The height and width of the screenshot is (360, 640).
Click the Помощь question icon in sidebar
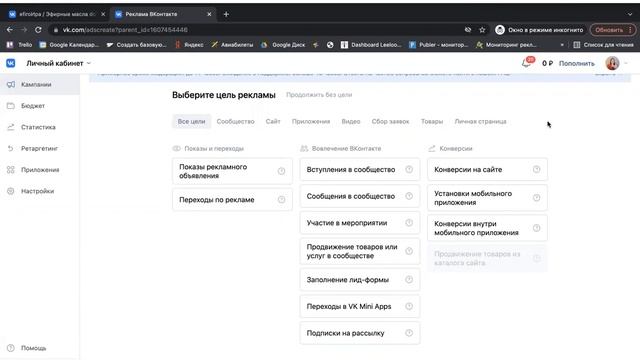11,348
